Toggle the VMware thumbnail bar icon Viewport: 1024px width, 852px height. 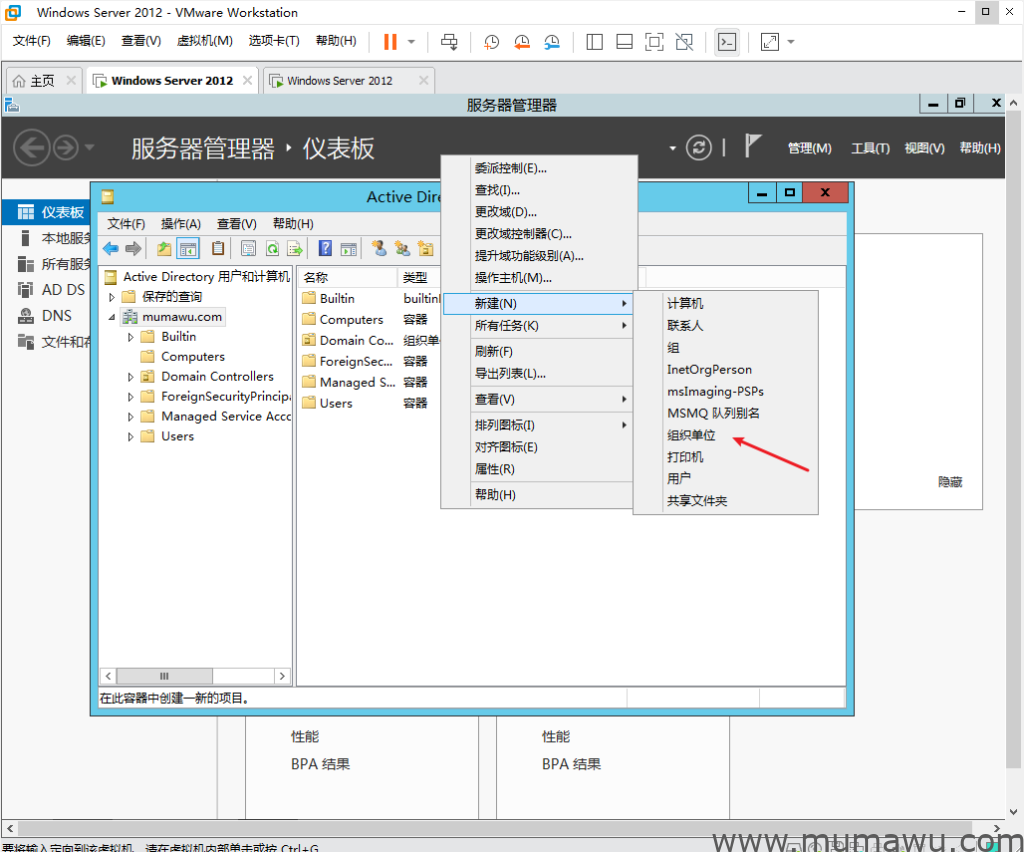[x=624, y=42]
